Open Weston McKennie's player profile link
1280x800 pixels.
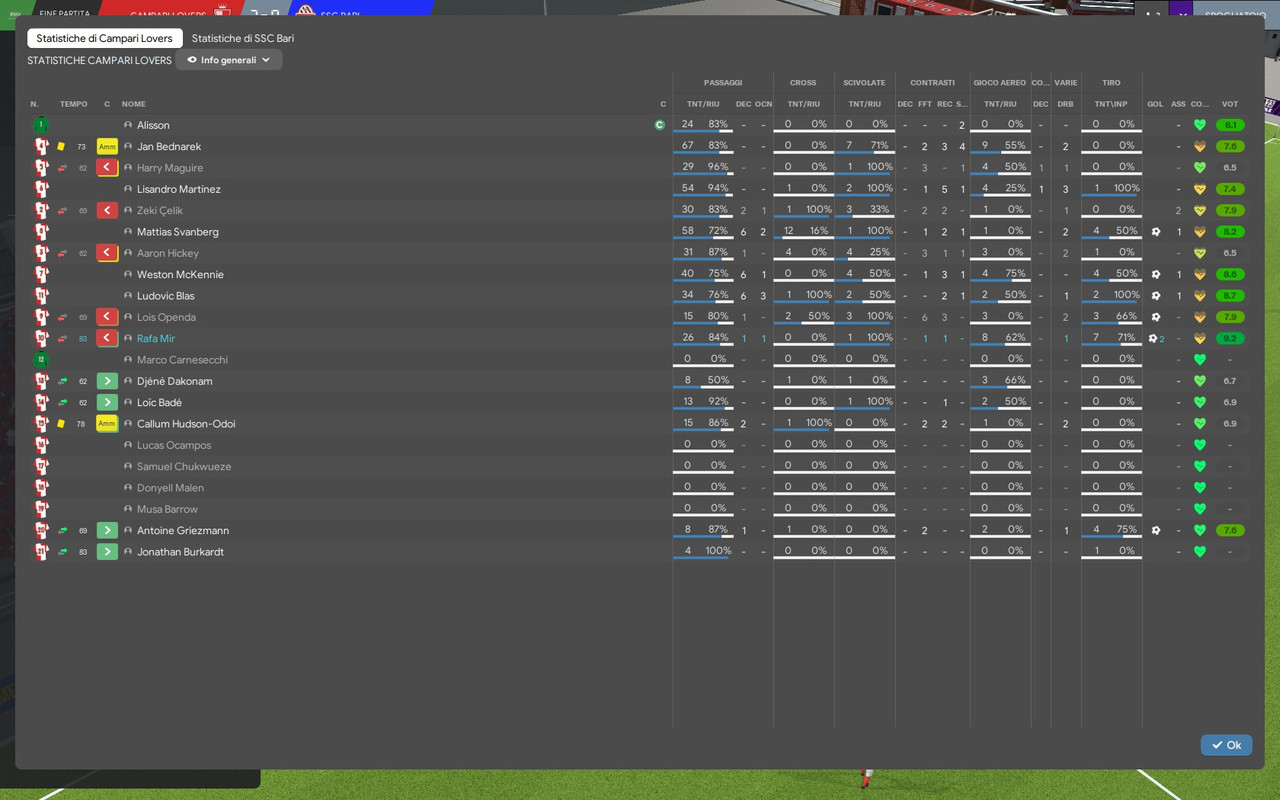[x=180, y=274]
